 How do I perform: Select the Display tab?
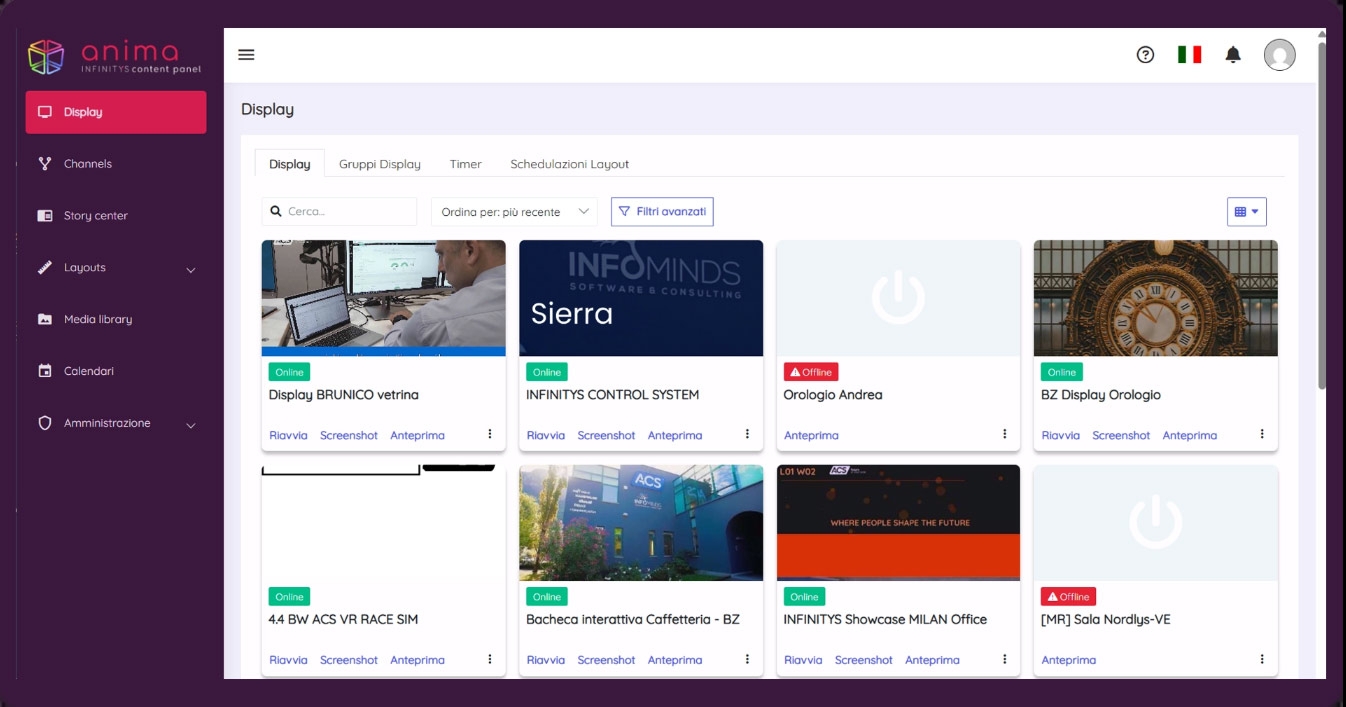click(290, 164)
